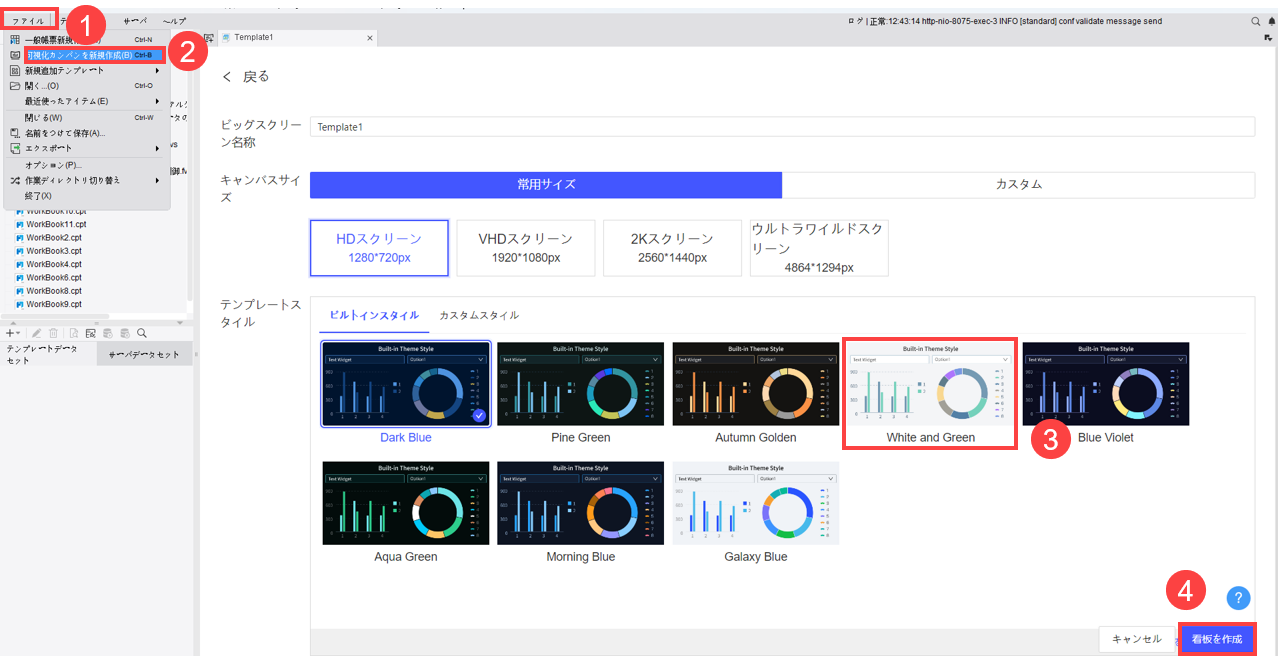
Task: Open the blue help question-mark icon
Action: tap(1238, 598)
